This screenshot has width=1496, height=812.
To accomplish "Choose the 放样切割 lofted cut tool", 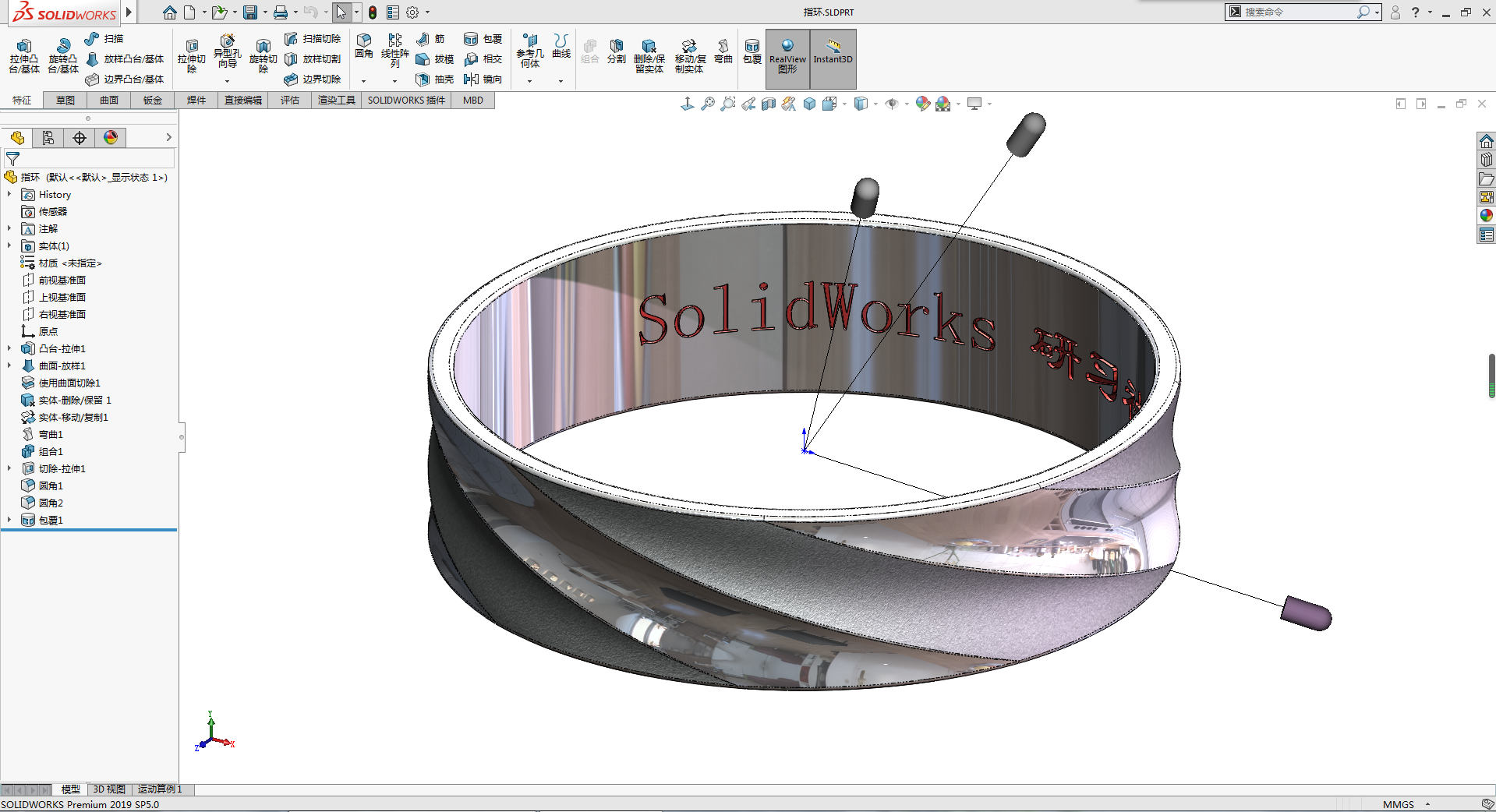I will pyautogui.click(x=313, y=58).
